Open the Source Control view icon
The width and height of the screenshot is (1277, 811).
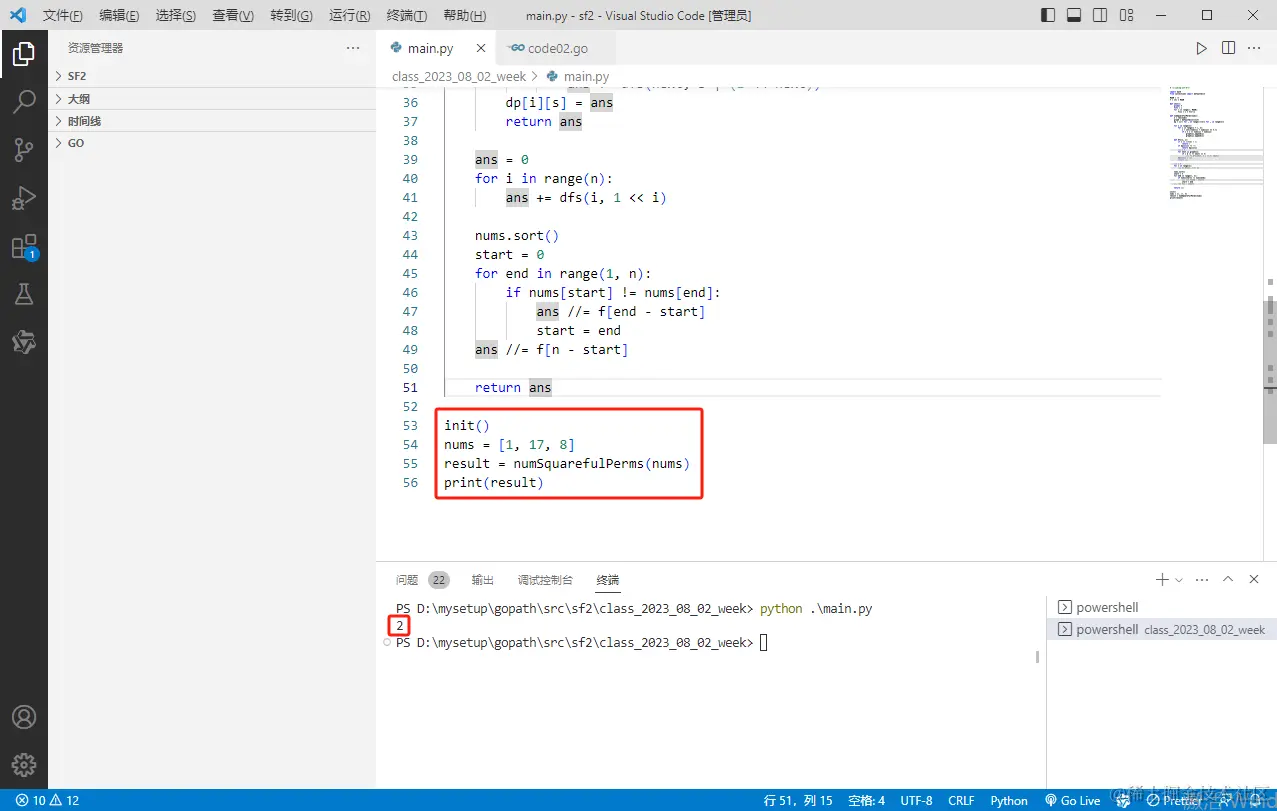(24, 150)
